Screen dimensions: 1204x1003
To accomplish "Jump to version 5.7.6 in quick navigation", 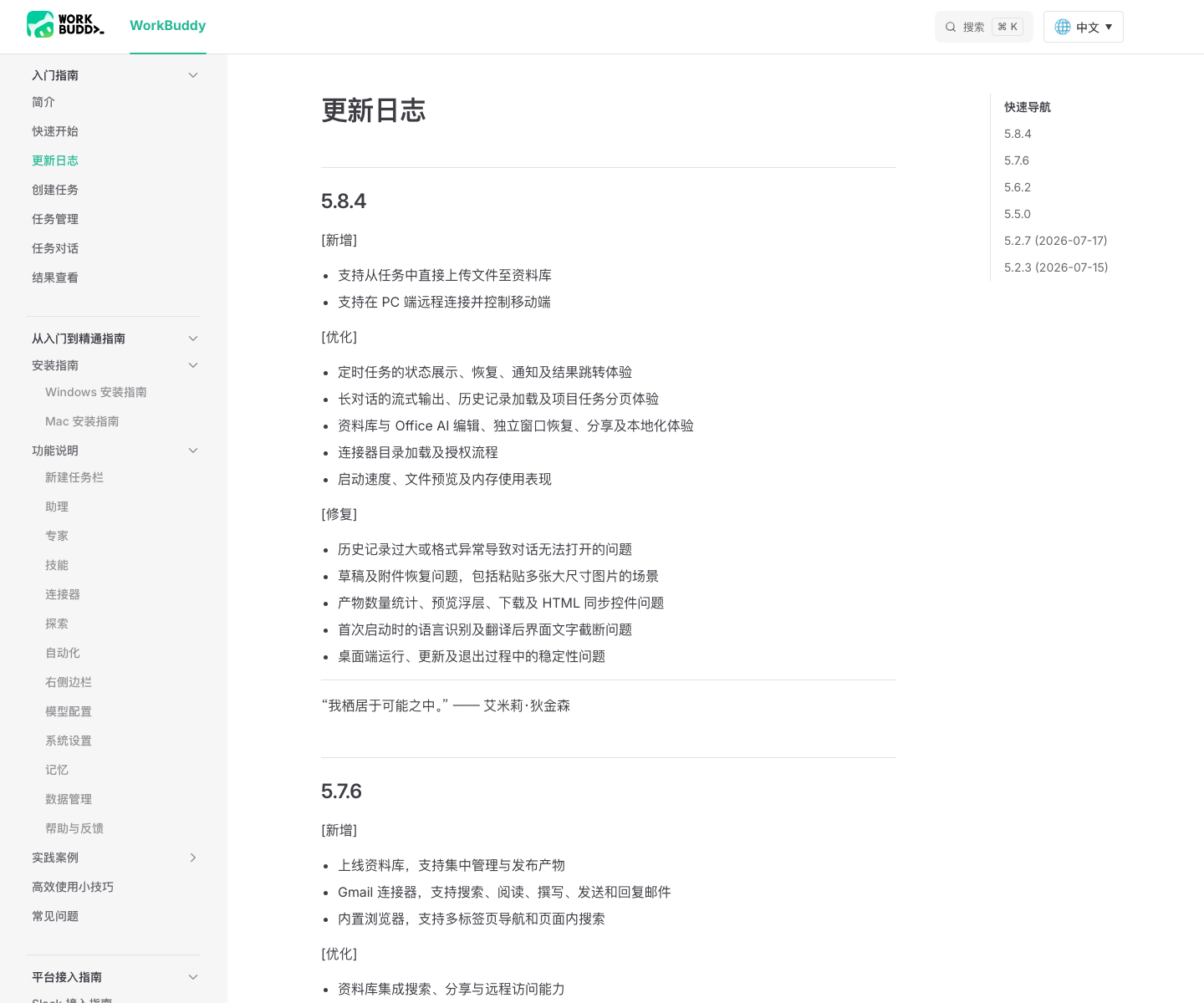I will click(1017, 160).
